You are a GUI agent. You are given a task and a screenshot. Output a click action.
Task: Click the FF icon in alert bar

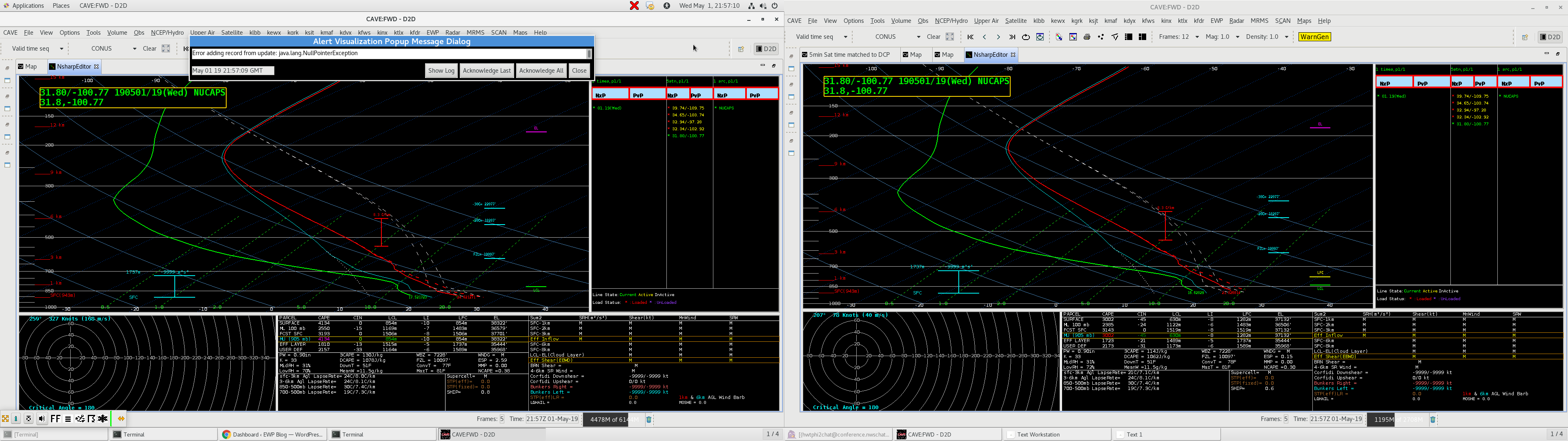56,419
